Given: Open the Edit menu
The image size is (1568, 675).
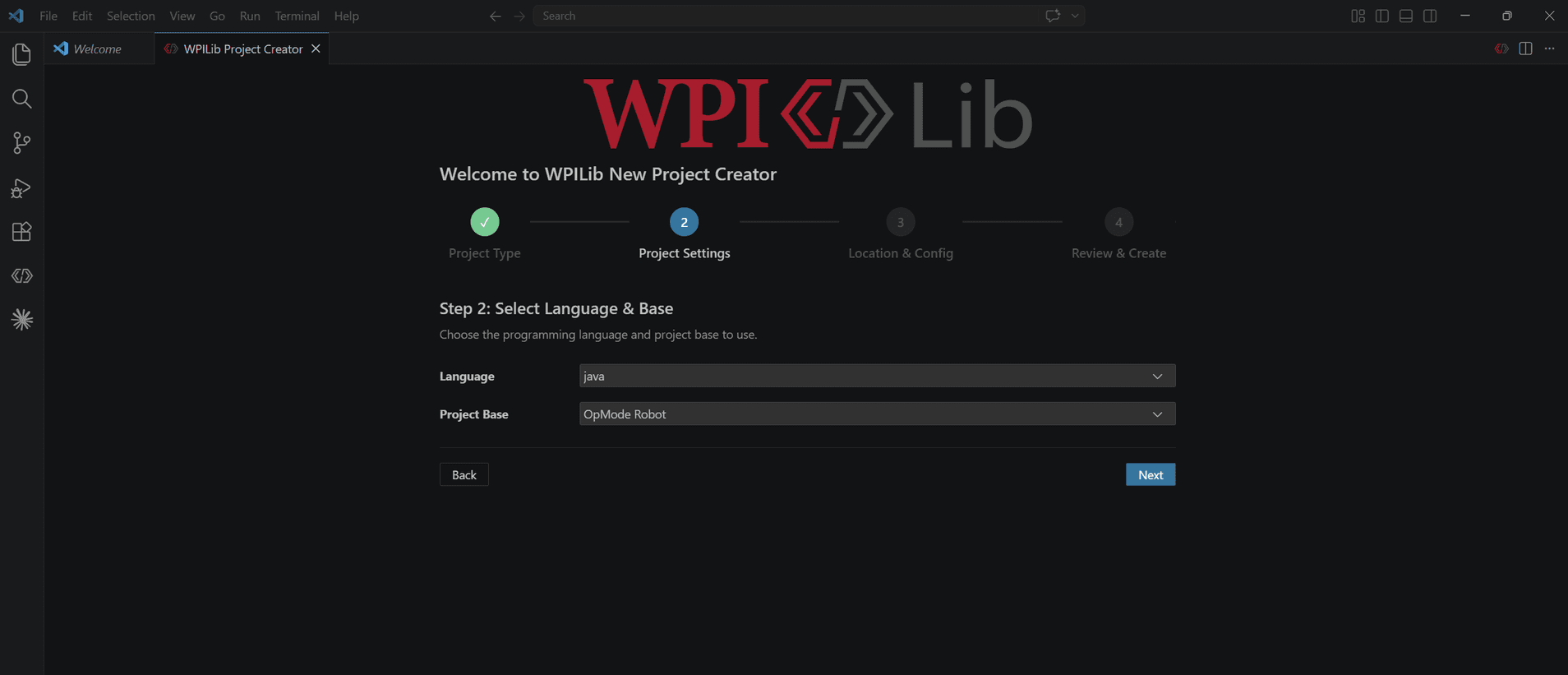Looking at the screenshot, I should (x=82, y=16).
